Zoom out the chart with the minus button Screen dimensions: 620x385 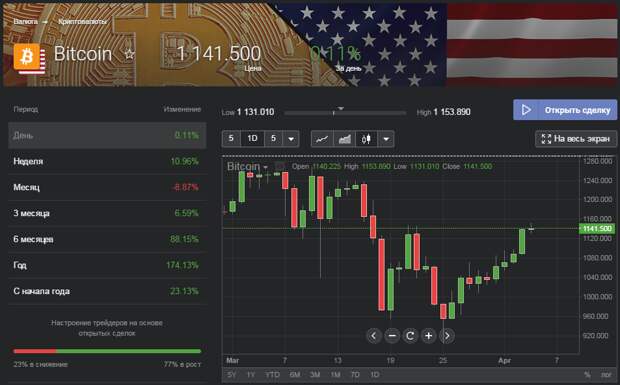(392, 336)
